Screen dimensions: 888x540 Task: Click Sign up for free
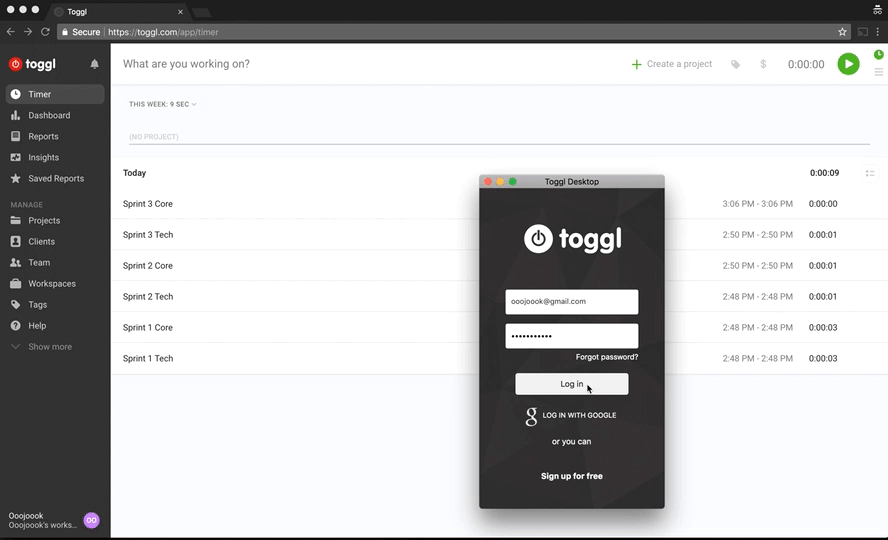pos(571,476)
